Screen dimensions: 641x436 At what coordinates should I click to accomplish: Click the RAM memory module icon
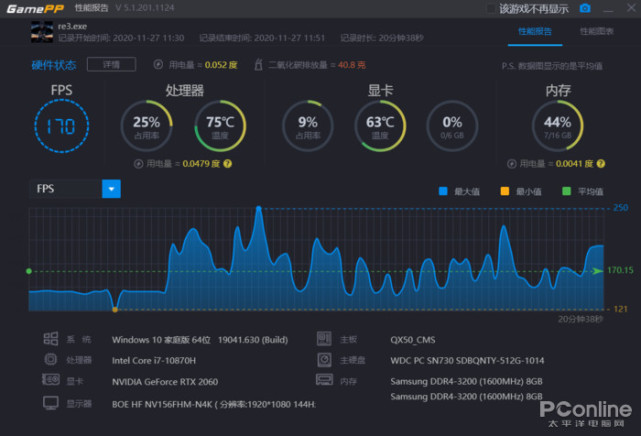(324, 380)
